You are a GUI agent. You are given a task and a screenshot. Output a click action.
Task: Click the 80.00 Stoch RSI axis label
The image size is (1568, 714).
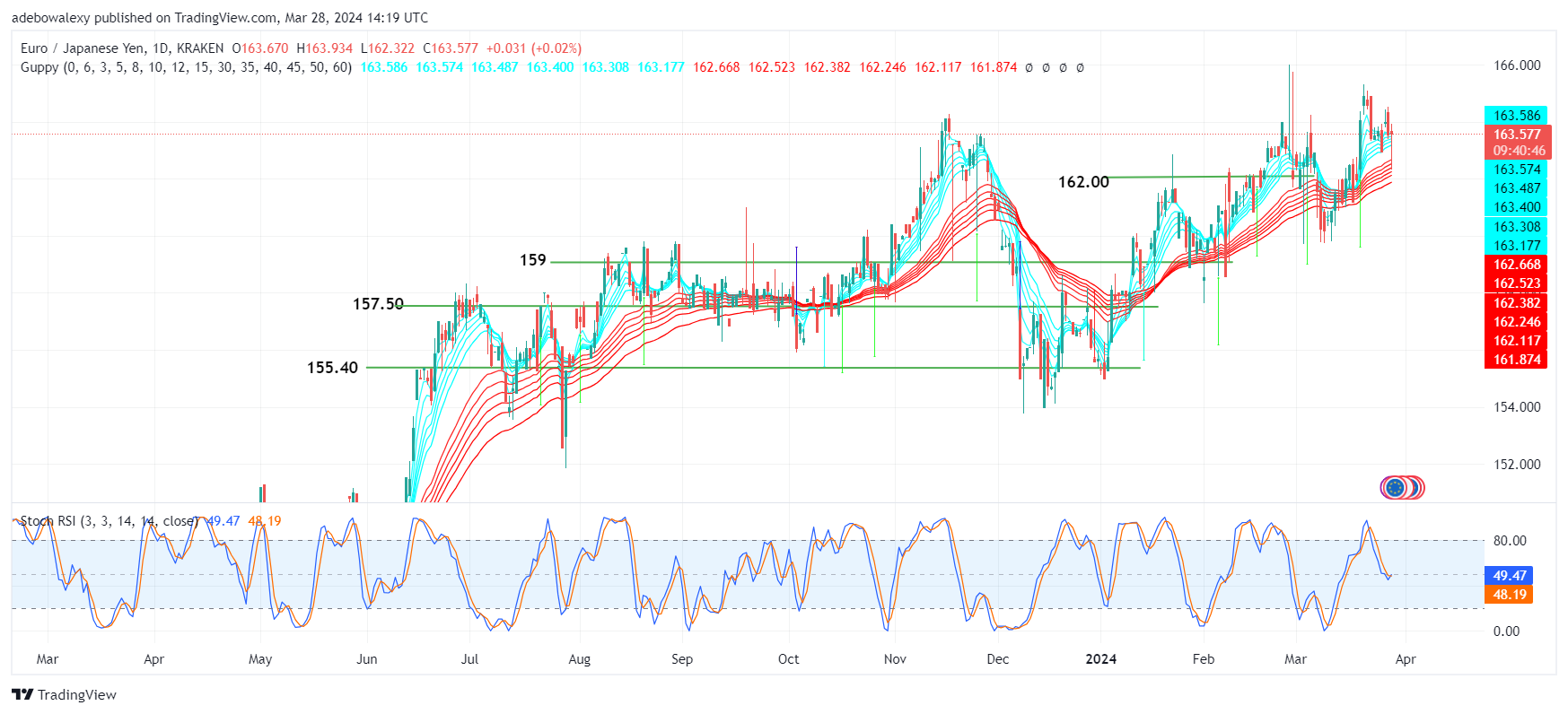tap(1510, 541)
